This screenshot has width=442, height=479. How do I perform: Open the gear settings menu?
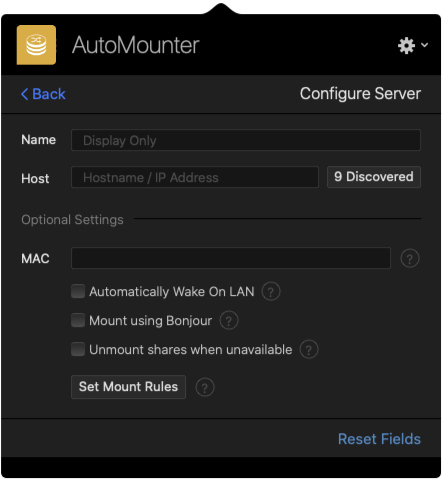[413, 45]
